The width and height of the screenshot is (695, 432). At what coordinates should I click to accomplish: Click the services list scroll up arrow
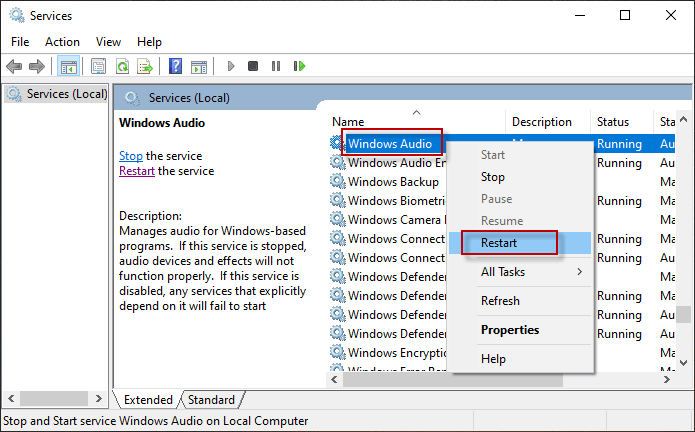(683, 119)
